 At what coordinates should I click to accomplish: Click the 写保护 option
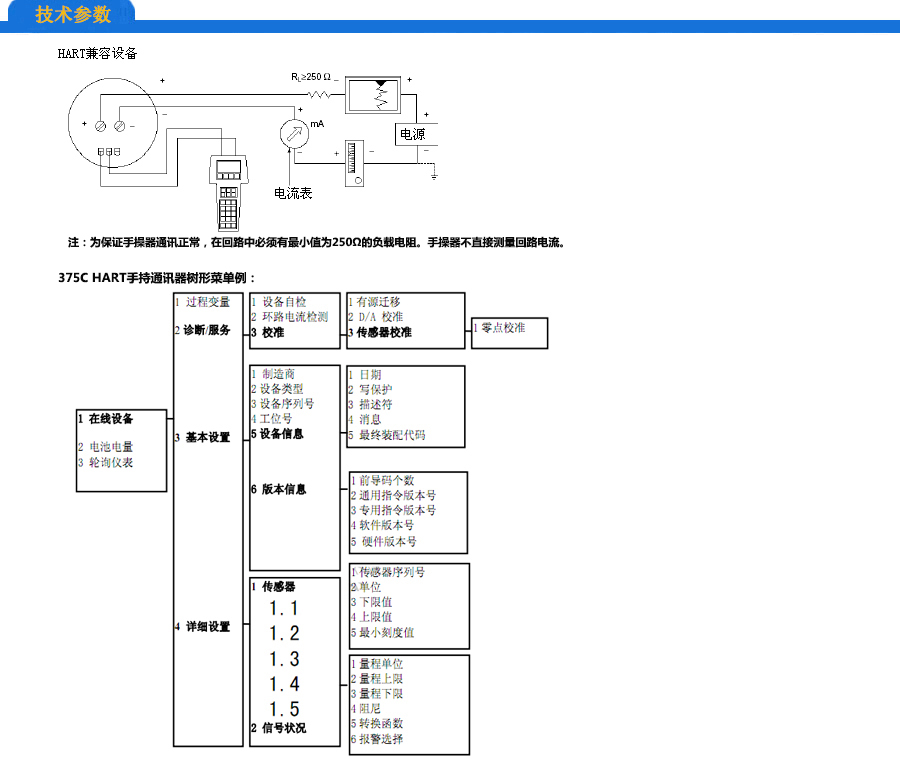click(375, 389)
